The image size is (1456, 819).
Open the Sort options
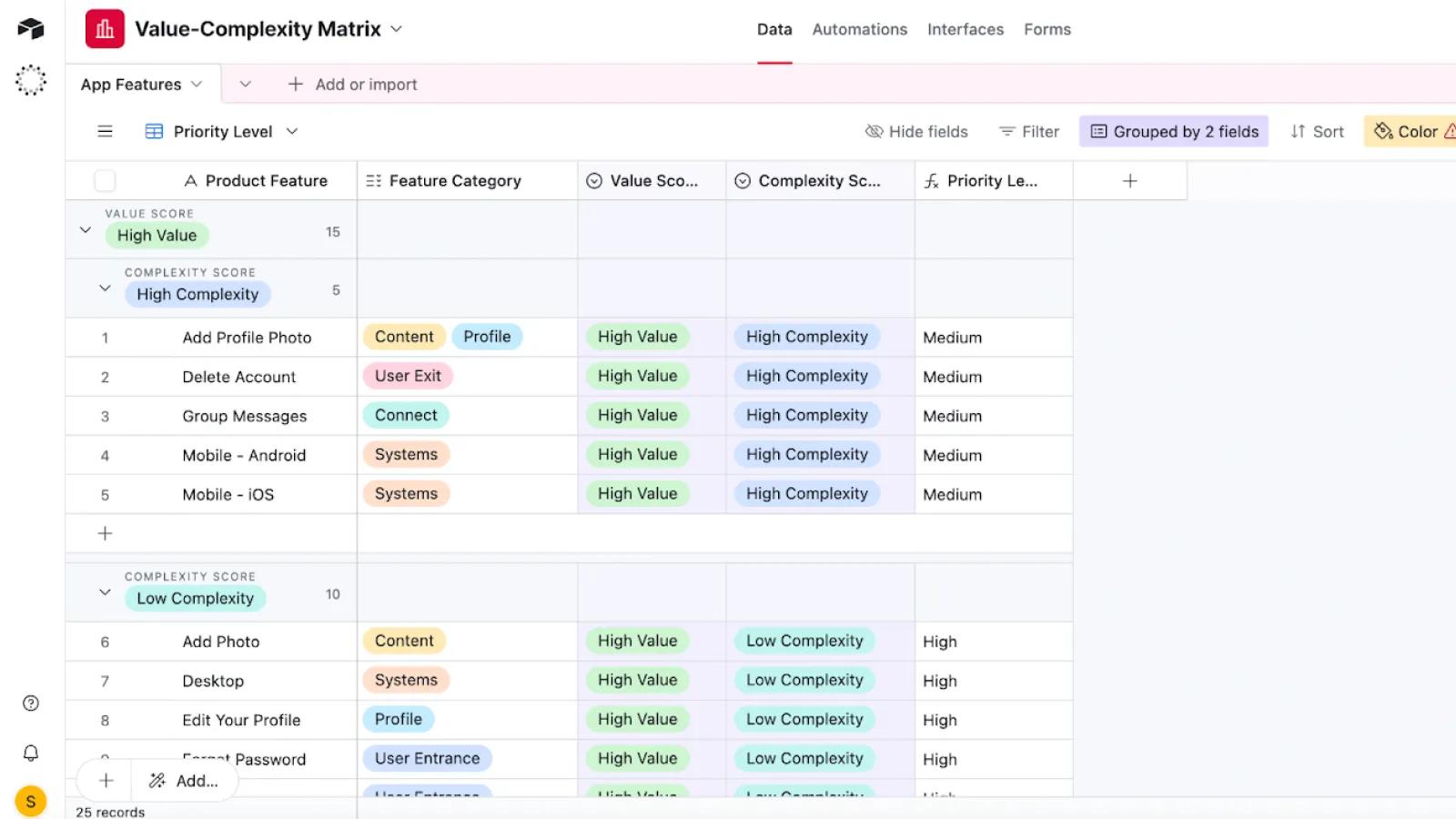[x=1317, y=131]
